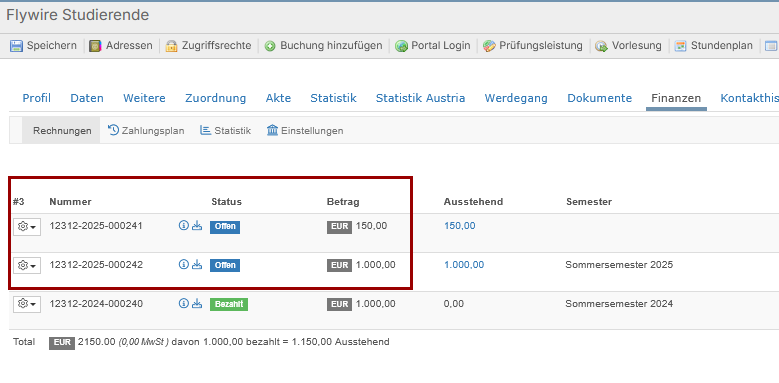Download invoice 12312-2024-000240
779x383 pixels.
tap(197, 303)
